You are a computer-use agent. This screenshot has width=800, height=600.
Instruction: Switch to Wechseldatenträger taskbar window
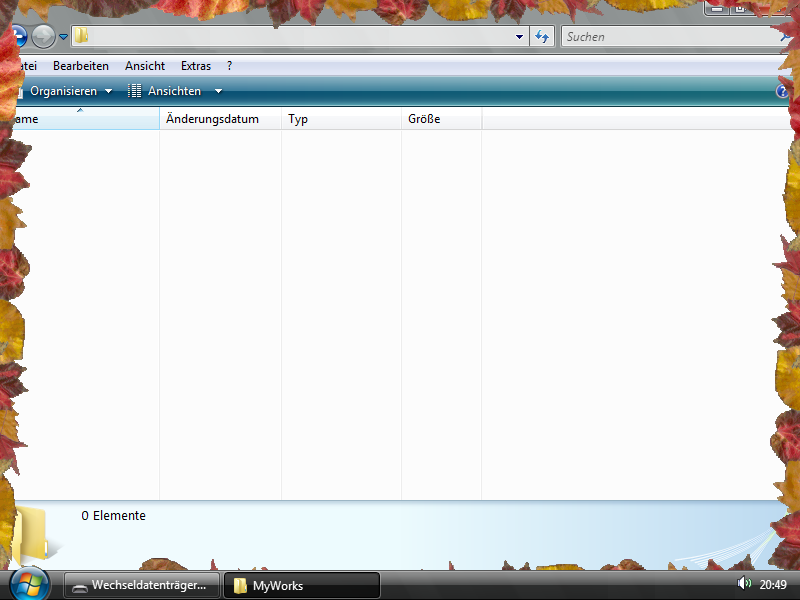coord(142,586)
